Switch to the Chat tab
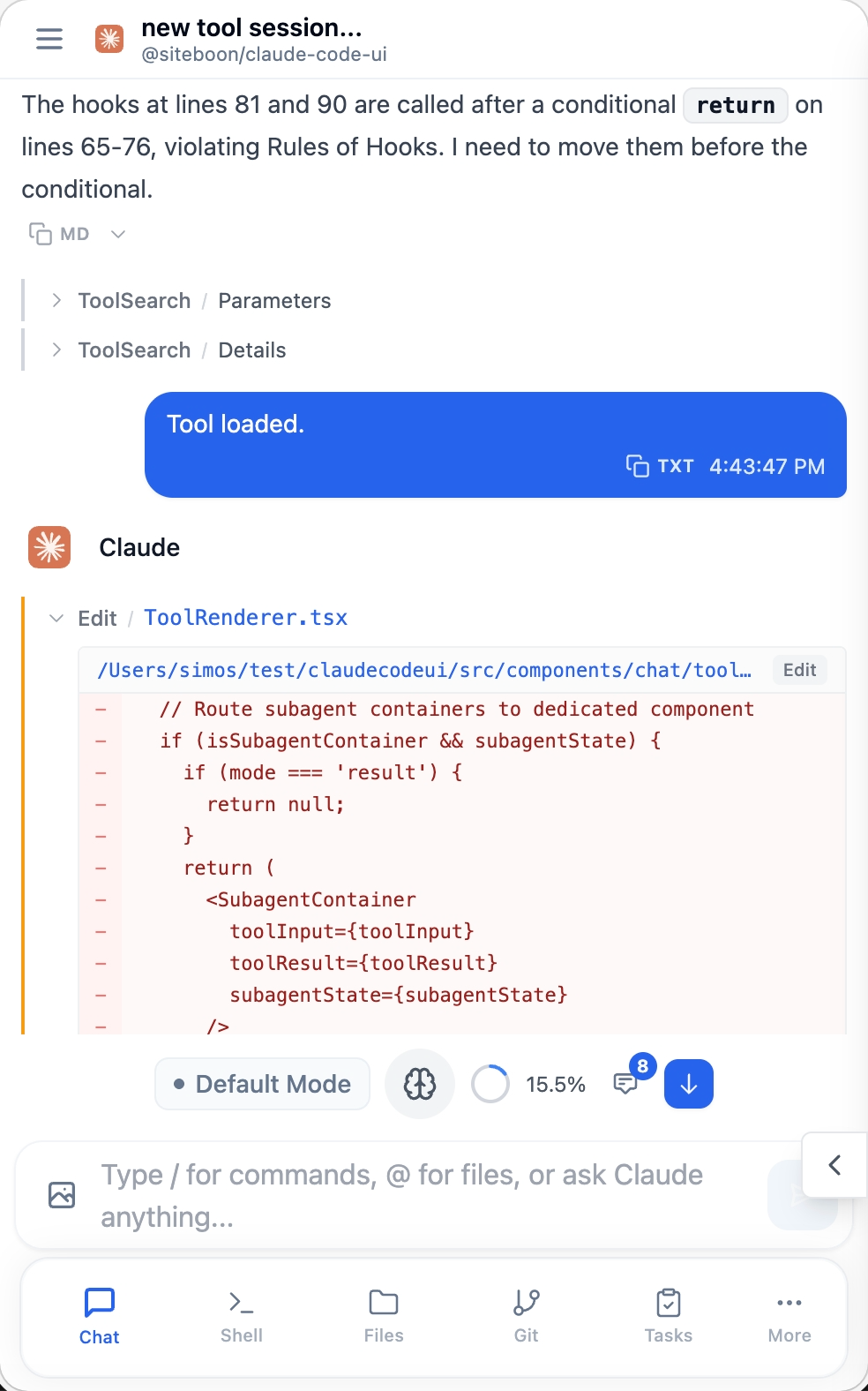 (99, 1317)
